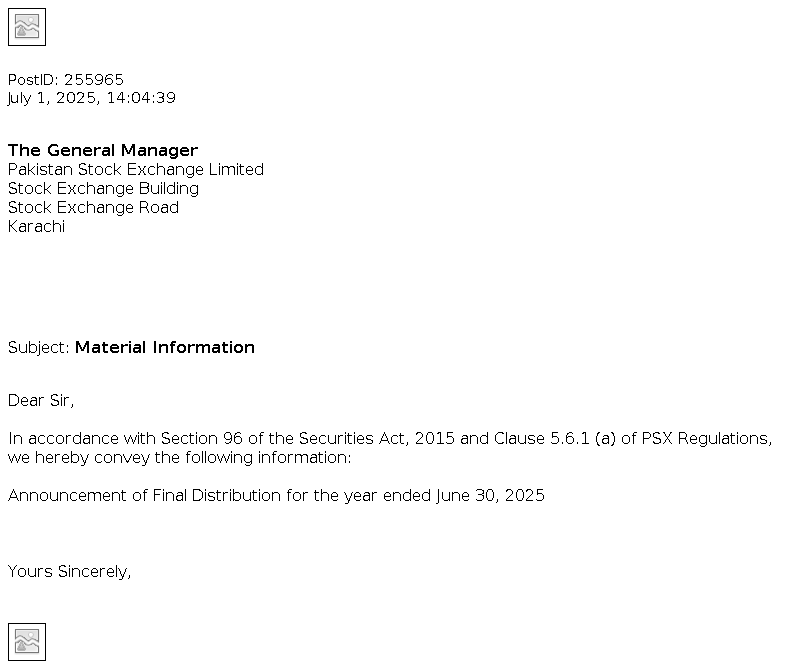Click the word Karachi
This screenshot has height=669, width=797.
tap(37, 227)
